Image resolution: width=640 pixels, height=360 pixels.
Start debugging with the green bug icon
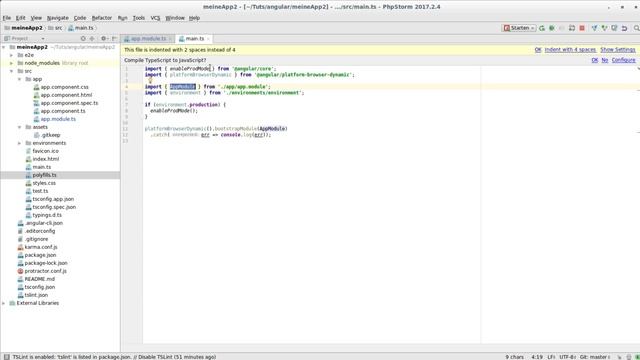pos(552,28)
